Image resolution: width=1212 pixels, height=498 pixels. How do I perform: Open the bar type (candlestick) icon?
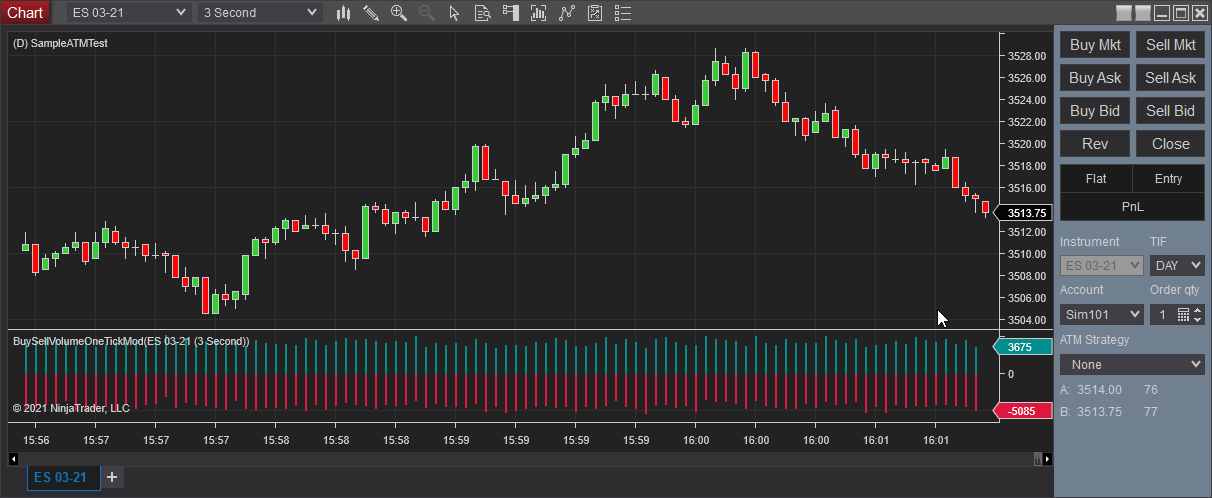[343, 13]
